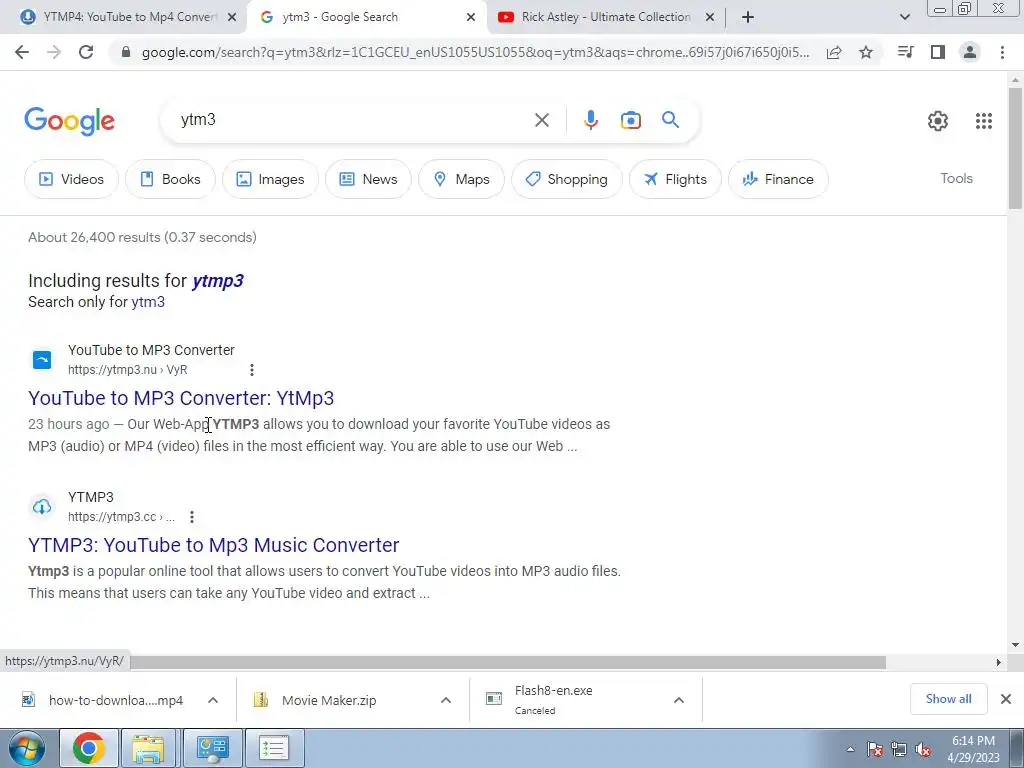Open the tab search dropdown arrow
Viewport: 1024px width, 768px height.
pyautogui.click(x=904, y=17)
